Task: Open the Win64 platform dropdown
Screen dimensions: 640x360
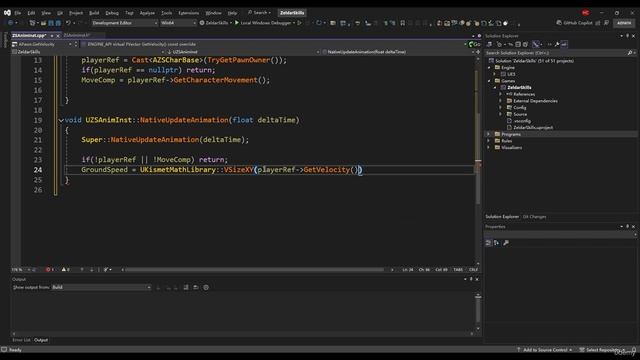Action: (178, 23)
